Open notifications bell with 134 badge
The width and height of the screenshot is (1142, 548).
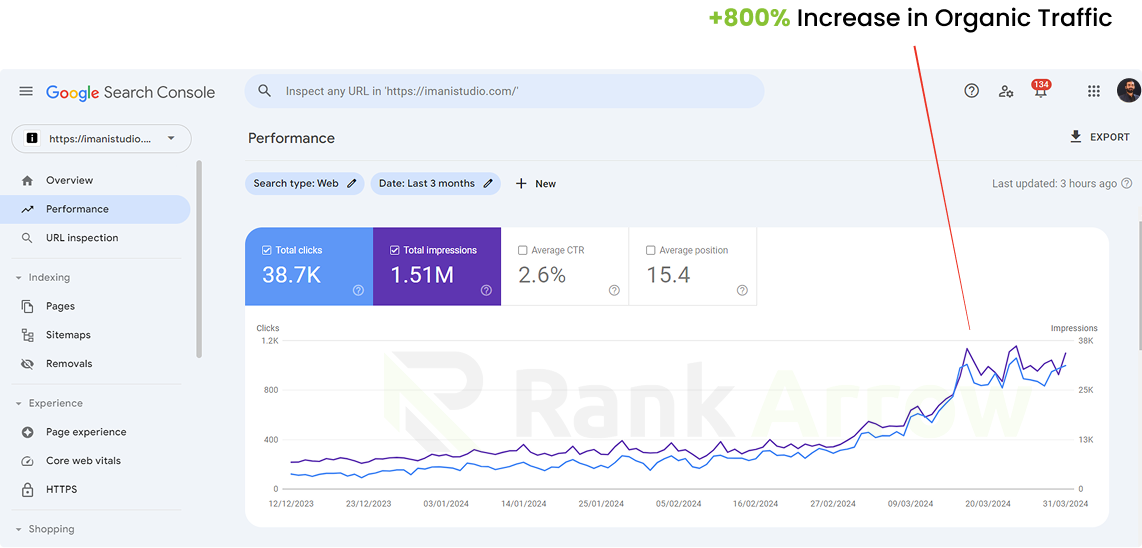[x=1041, y=91]
